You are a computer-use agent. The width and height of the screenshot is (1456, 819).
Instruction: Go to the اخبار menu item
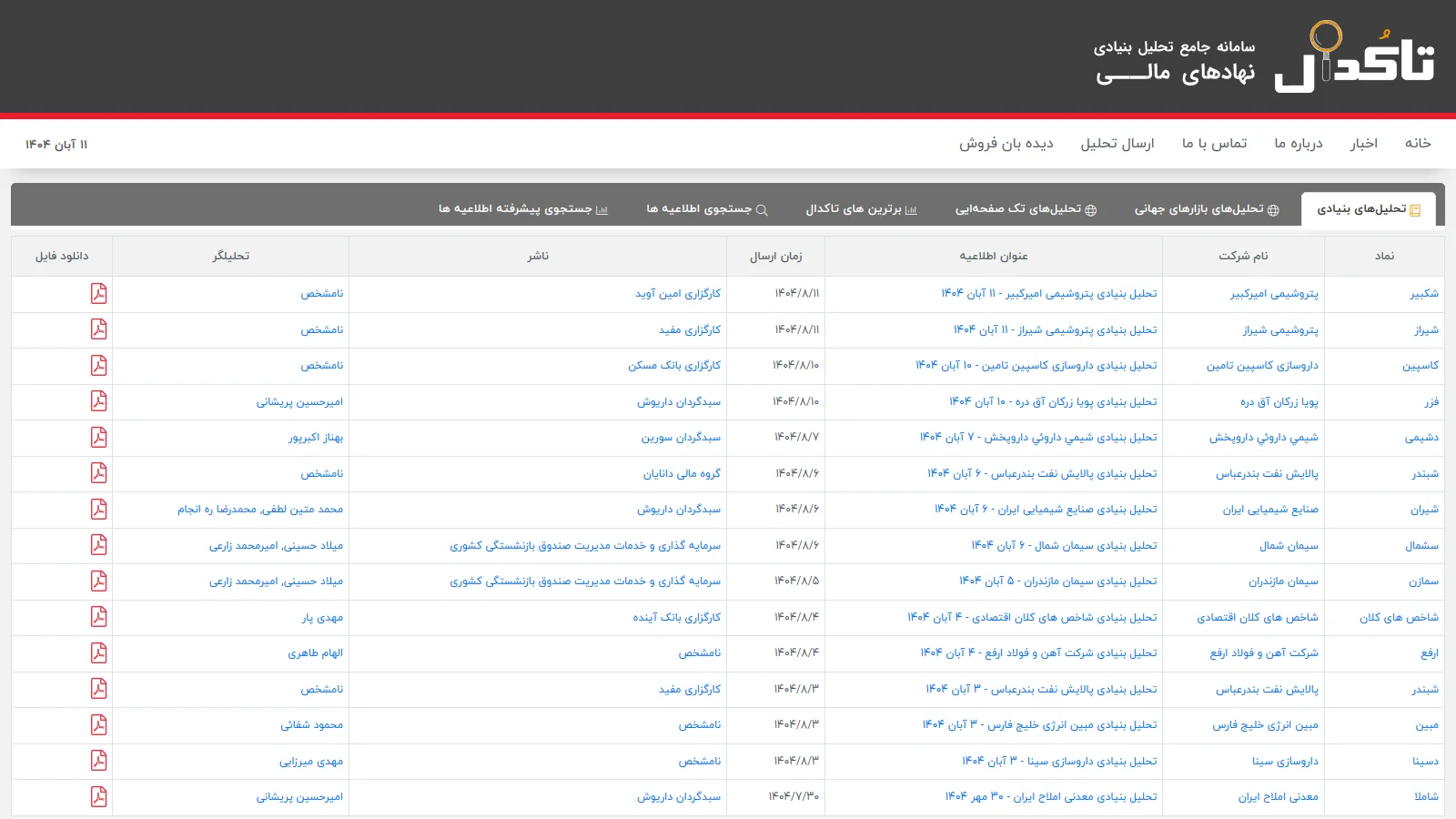click(x=1363, y=144)
